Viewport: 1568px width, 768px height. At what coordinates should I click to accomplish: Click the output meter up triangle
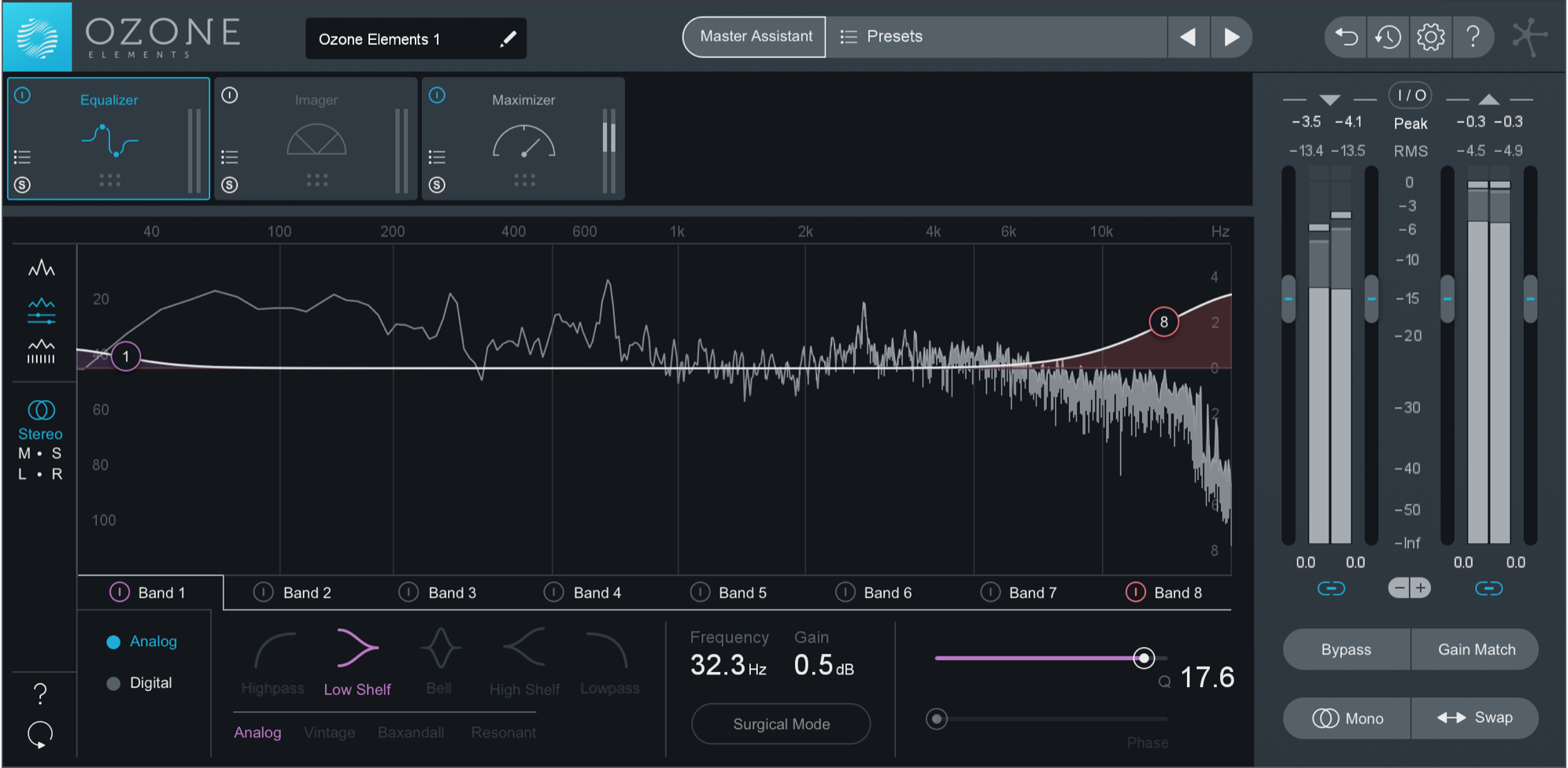(1488, 99)
